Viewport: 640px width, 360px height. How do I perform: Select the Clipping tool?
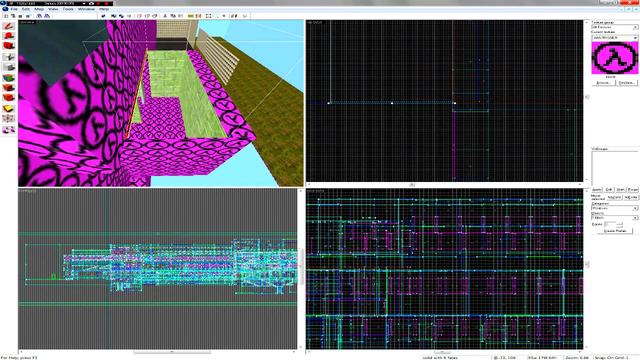pyautogui.click(x=9, y=109)
